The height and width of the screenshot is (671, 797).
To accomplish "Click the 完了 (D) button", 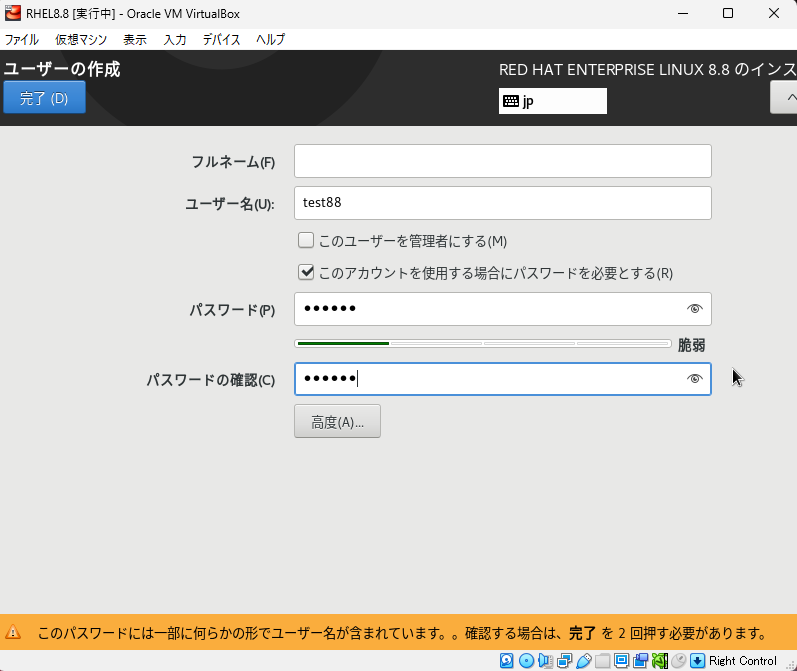I will pos(44,98).
